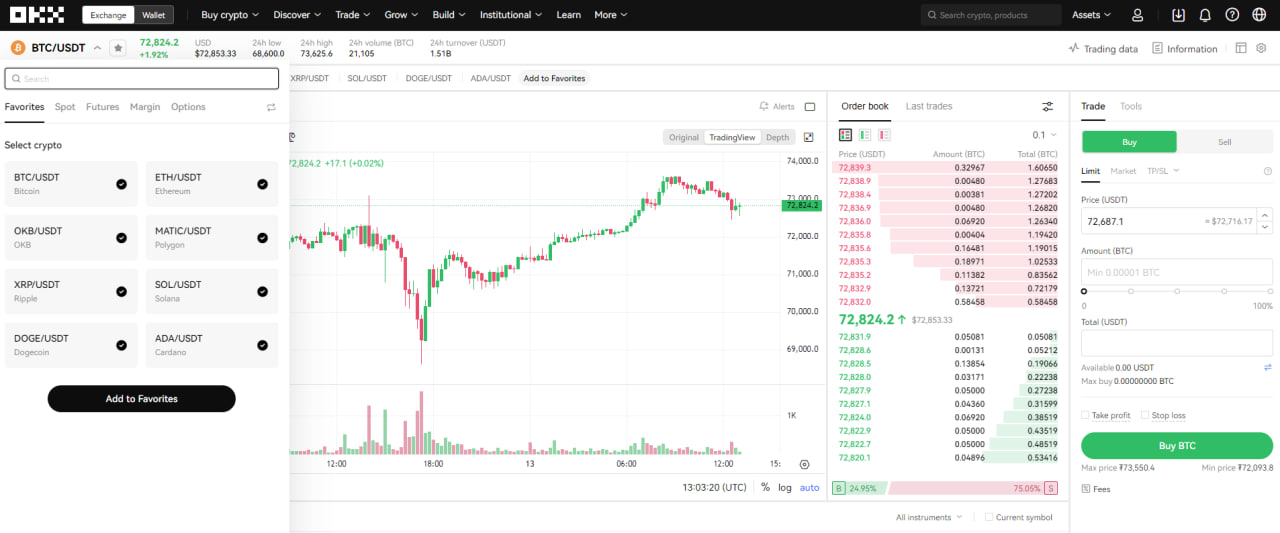
Task: Collapse the BTC/USDT pair selector
Action: (x=97, y=48)
